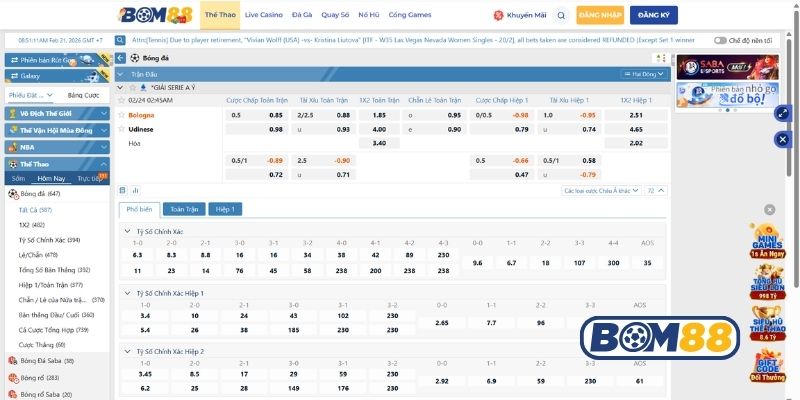This screenshot has width=800, height=400.
Task: Open Siêu Hũ Thể Thao icon
Action: point(767,323)
